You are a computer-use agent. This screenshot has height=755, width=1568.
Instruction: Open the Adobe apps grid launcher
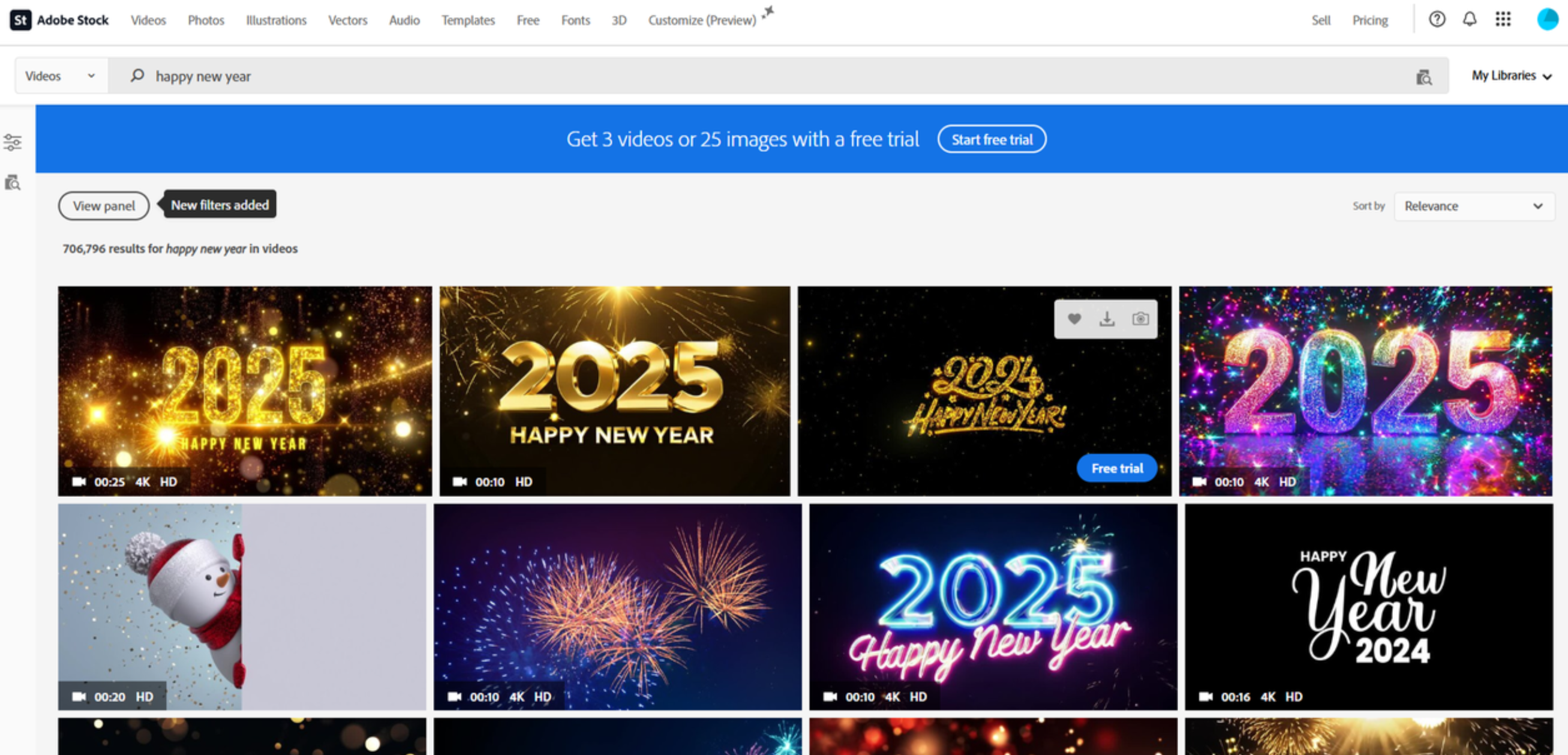[1503, 19]
